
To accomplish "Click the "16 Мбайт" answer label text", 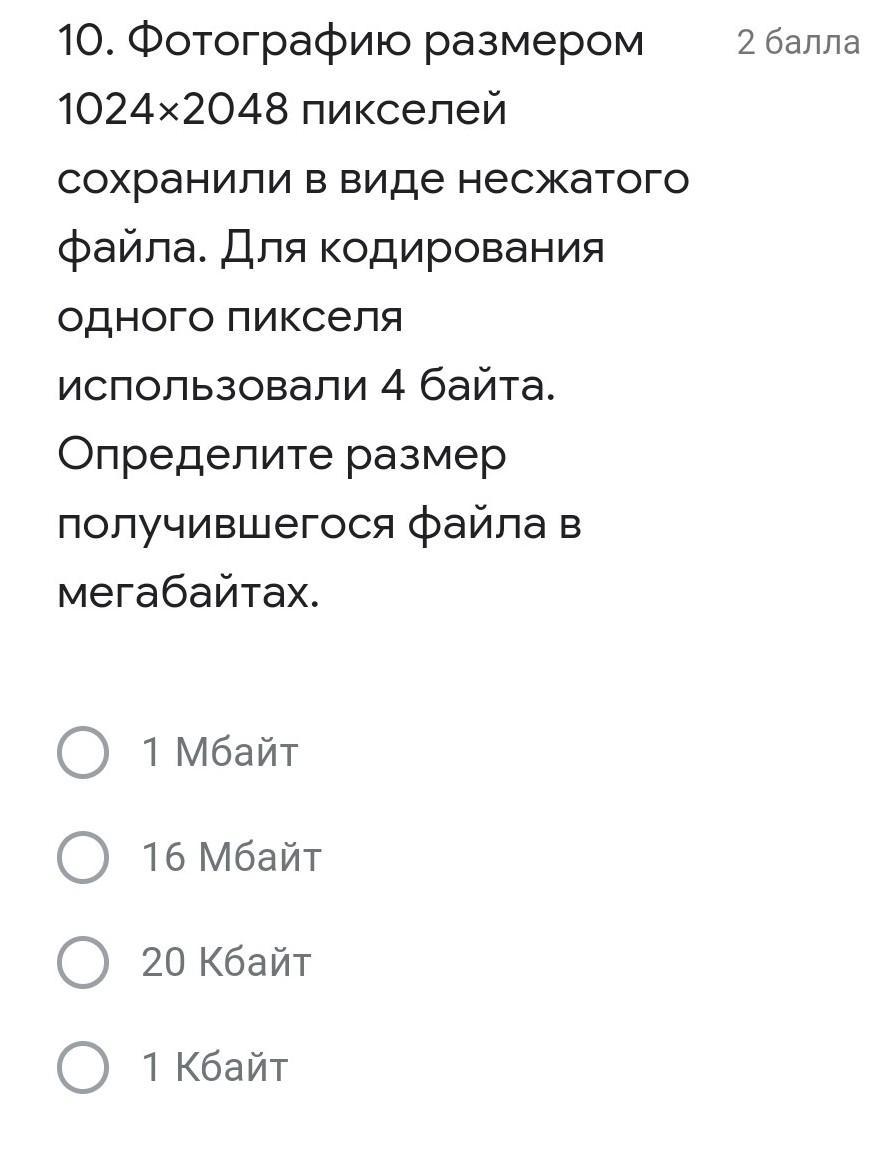I will (231, 857).
